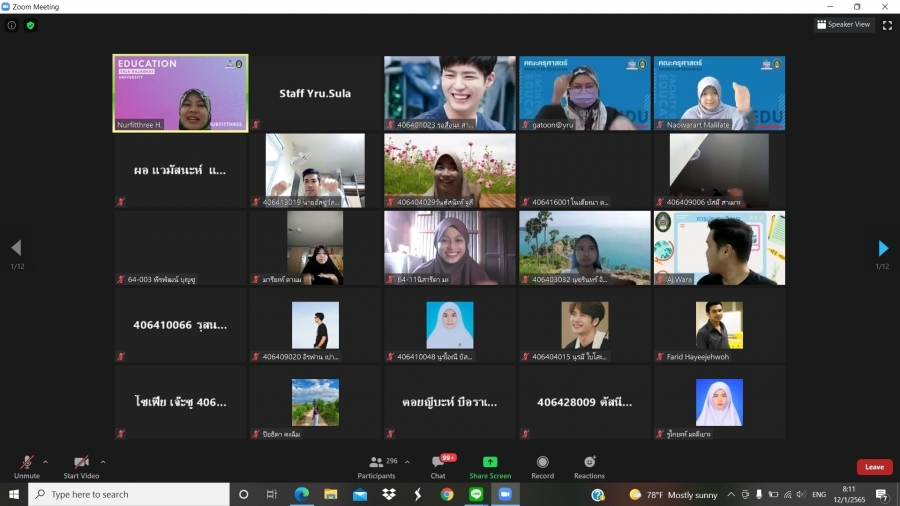Screen dimensions: 900x506
Task: Open the Chat panel
Action: pyautogui.click(x=438, y=463)
